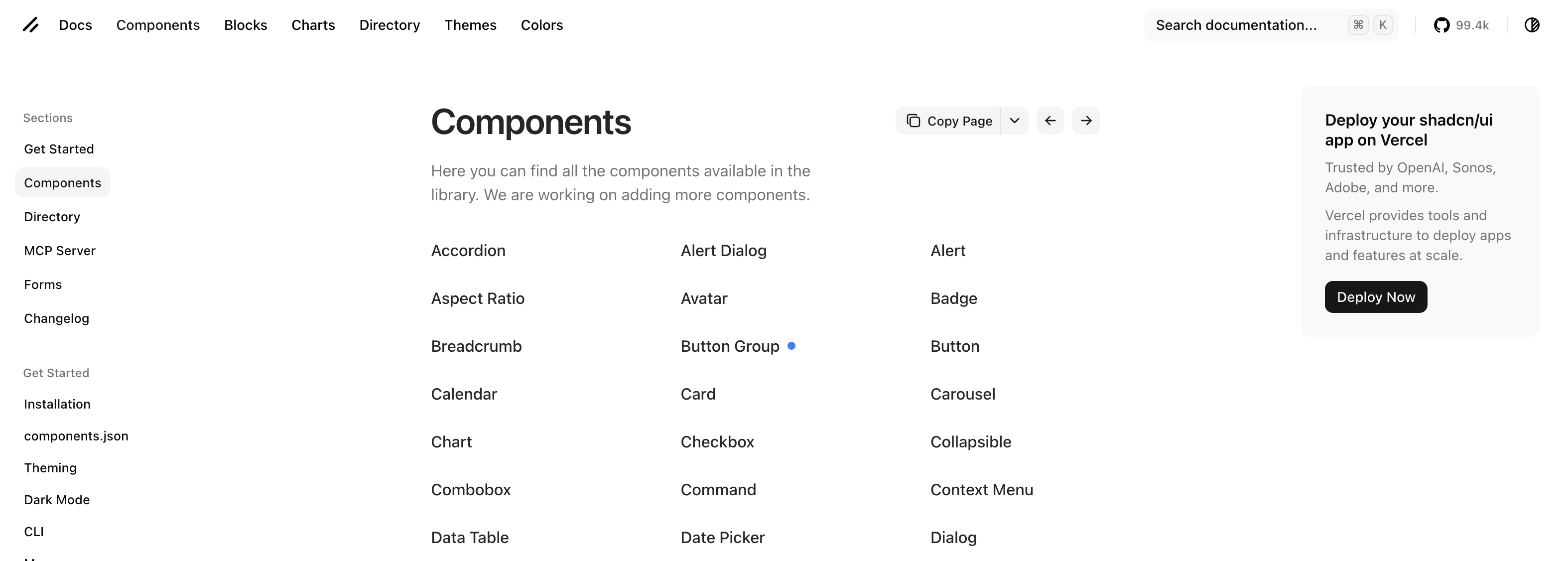Go to previous page arrow
The image size is (1568, 561).
click(x=1050, y=121)
